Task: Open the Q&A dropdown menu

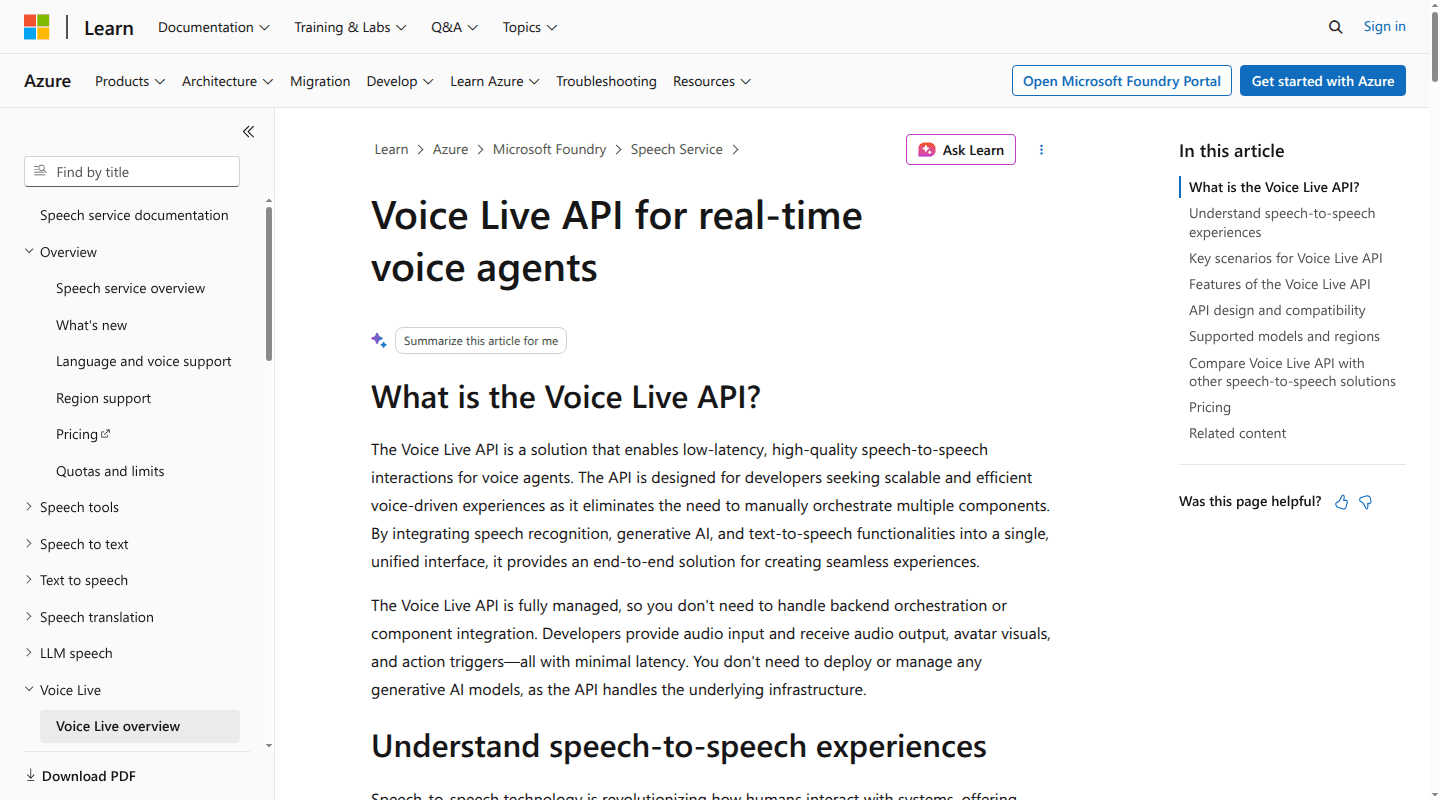Action: click(x=455, y=27)
